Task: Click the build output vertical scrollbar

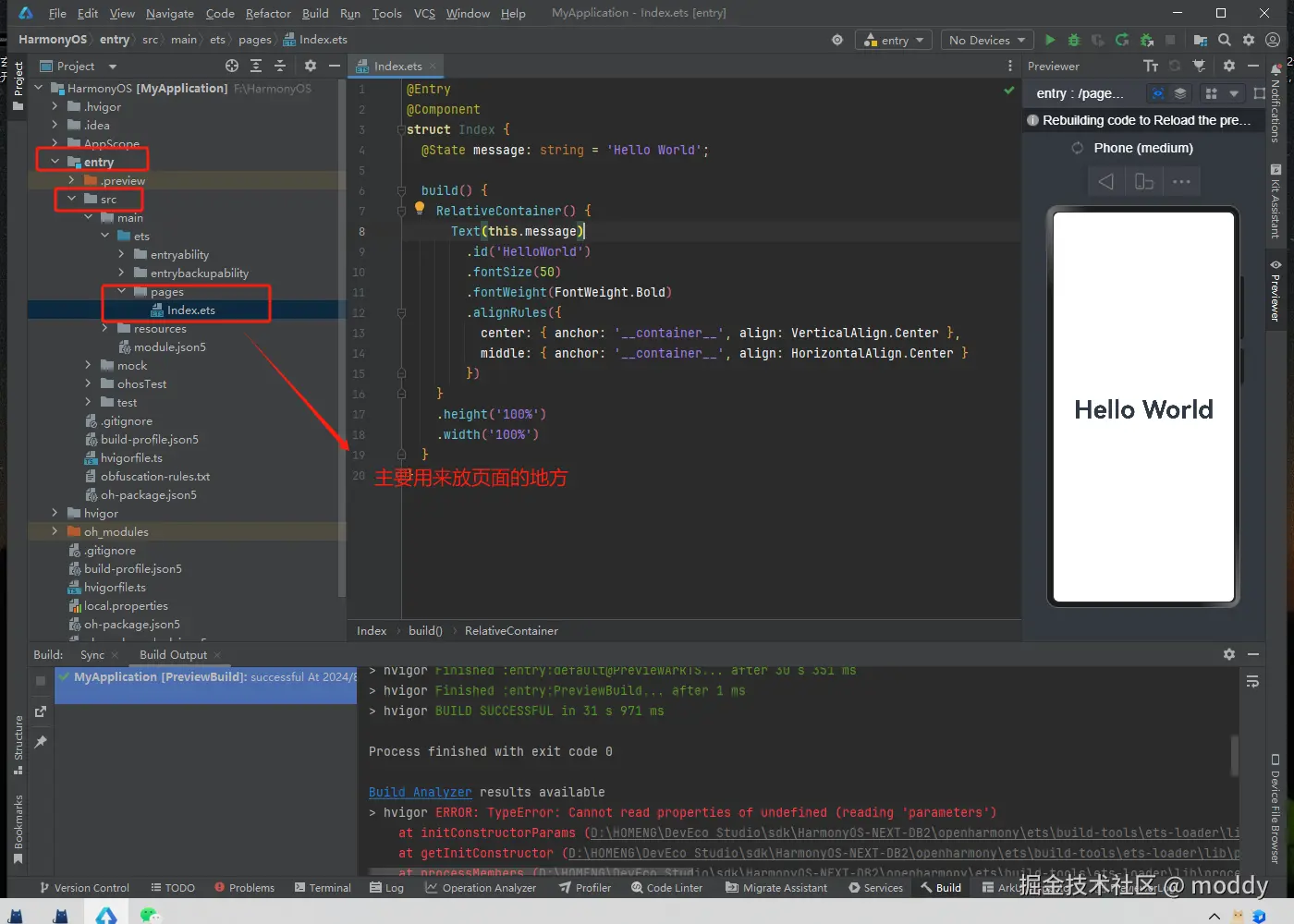Action: coord(1234,755)
